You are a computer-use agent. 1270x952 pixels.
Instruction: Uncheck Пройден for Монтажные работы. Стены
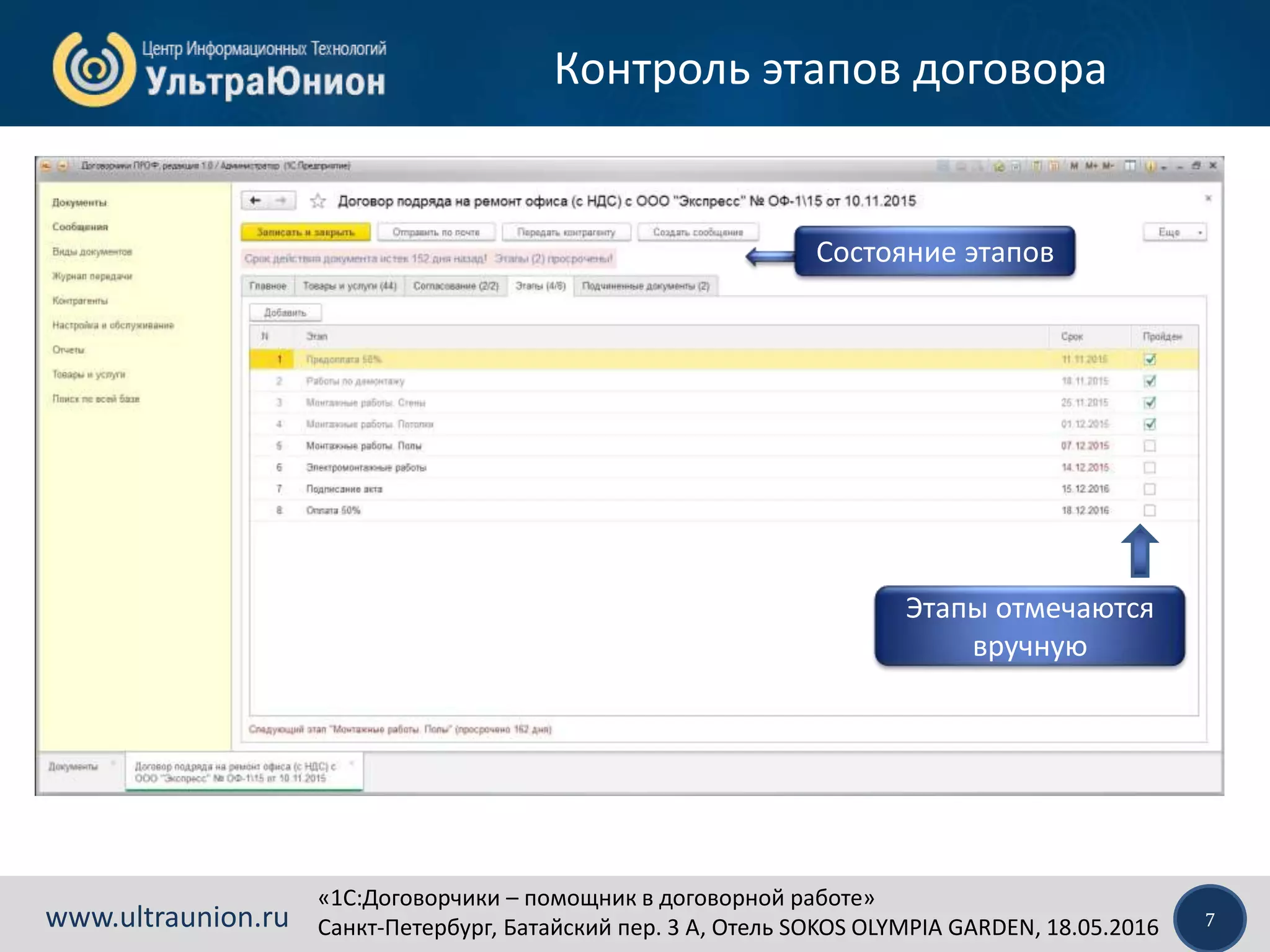click(x=1150, y=403)
